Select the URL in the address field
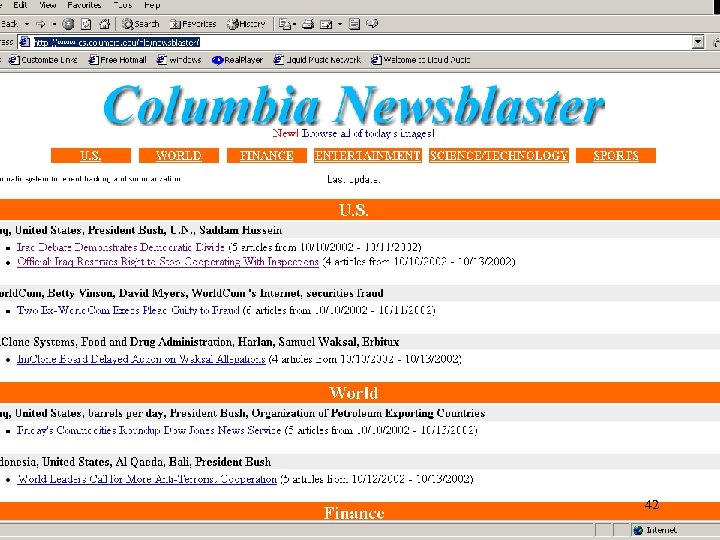 point(117,43)
